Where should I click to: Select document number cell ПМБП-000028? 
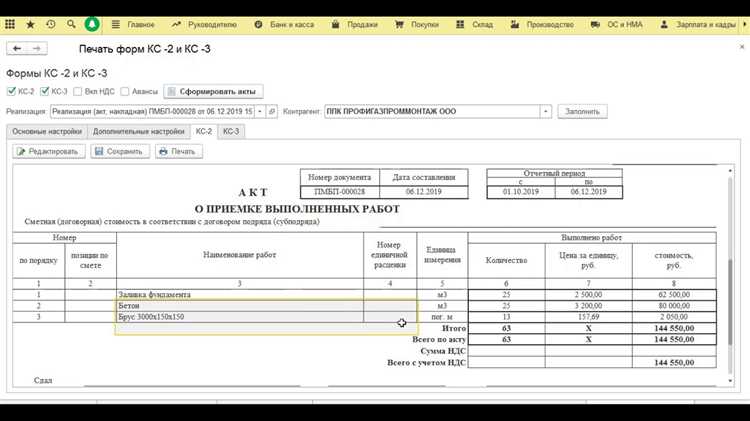[340, 192]
